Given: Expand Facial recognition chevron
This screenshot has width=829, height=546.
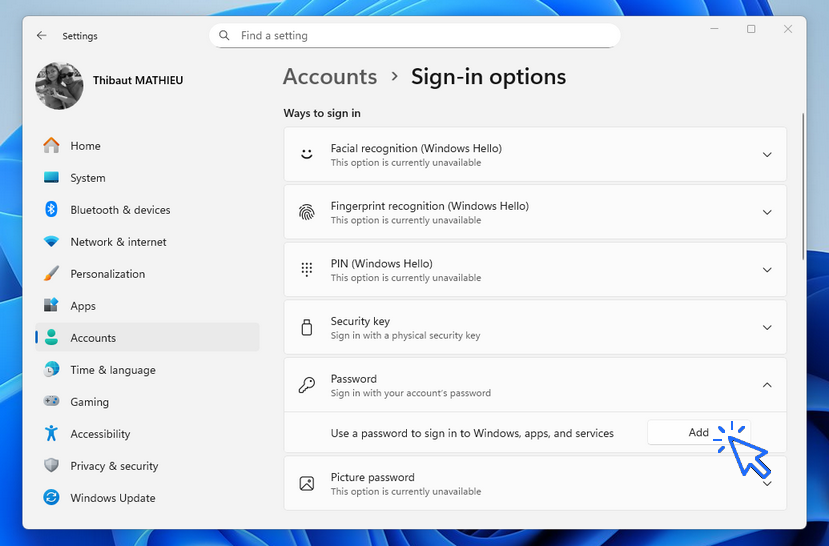Looking at the screenshot, I should point(767,155).
